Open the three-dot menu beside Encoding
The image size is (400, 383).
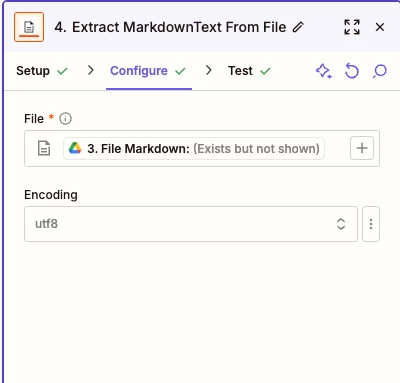[x=371, y=224]
